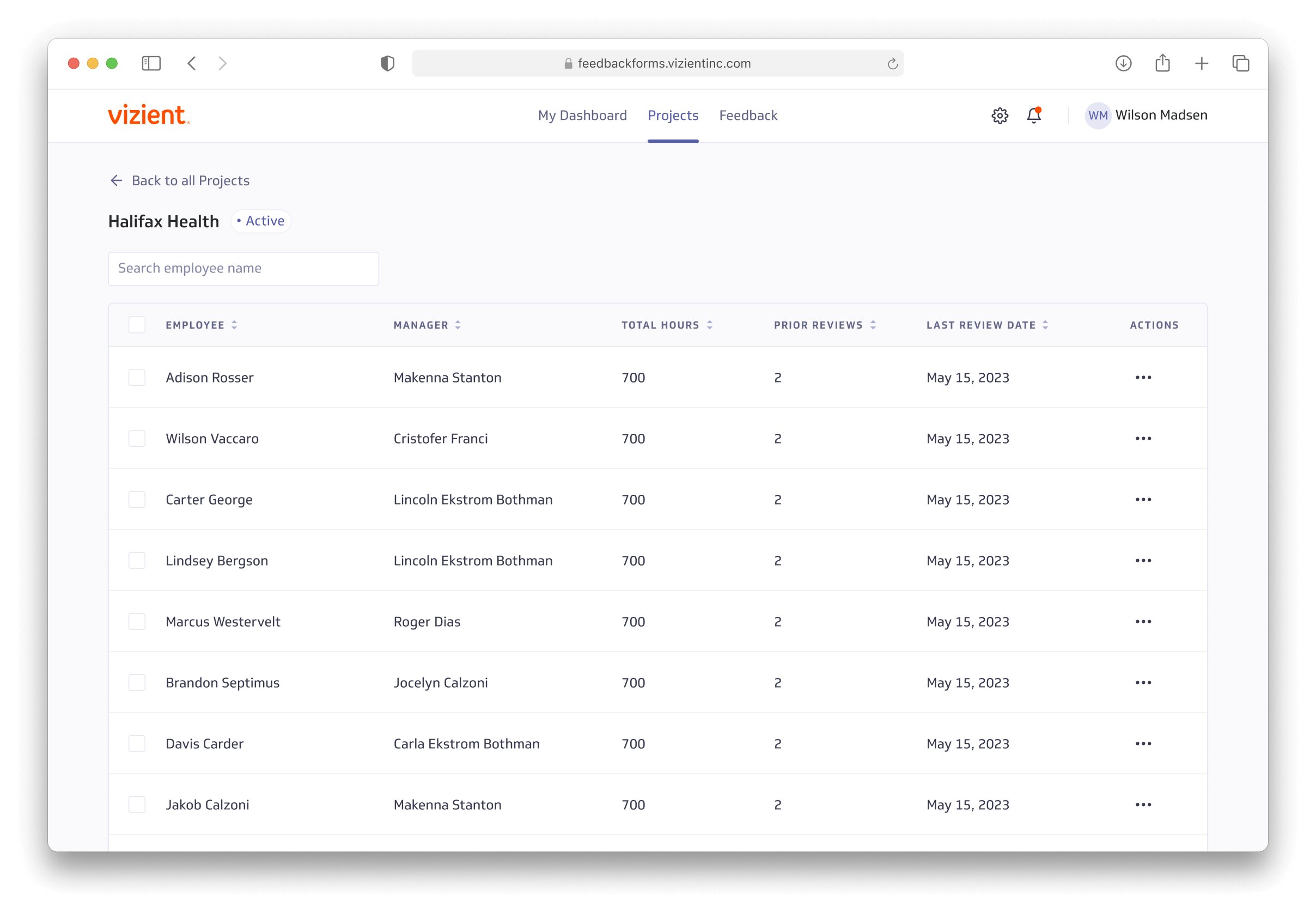The image size is (1316, 909).
Task: Go to the Feedback tab
Action: click(x=748, y=116)
